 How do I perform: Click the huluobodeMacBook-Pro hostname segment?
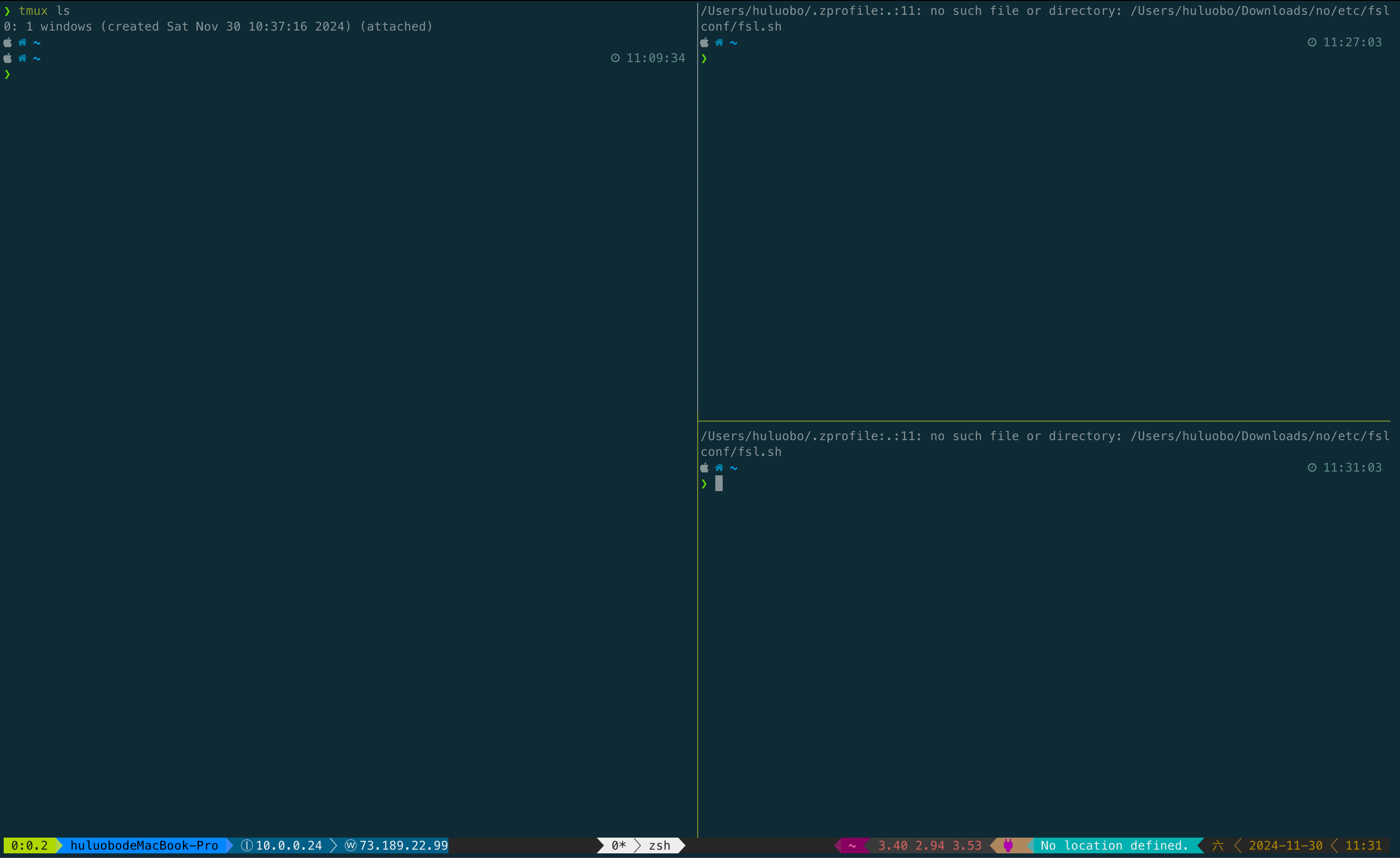click(144, 845)
